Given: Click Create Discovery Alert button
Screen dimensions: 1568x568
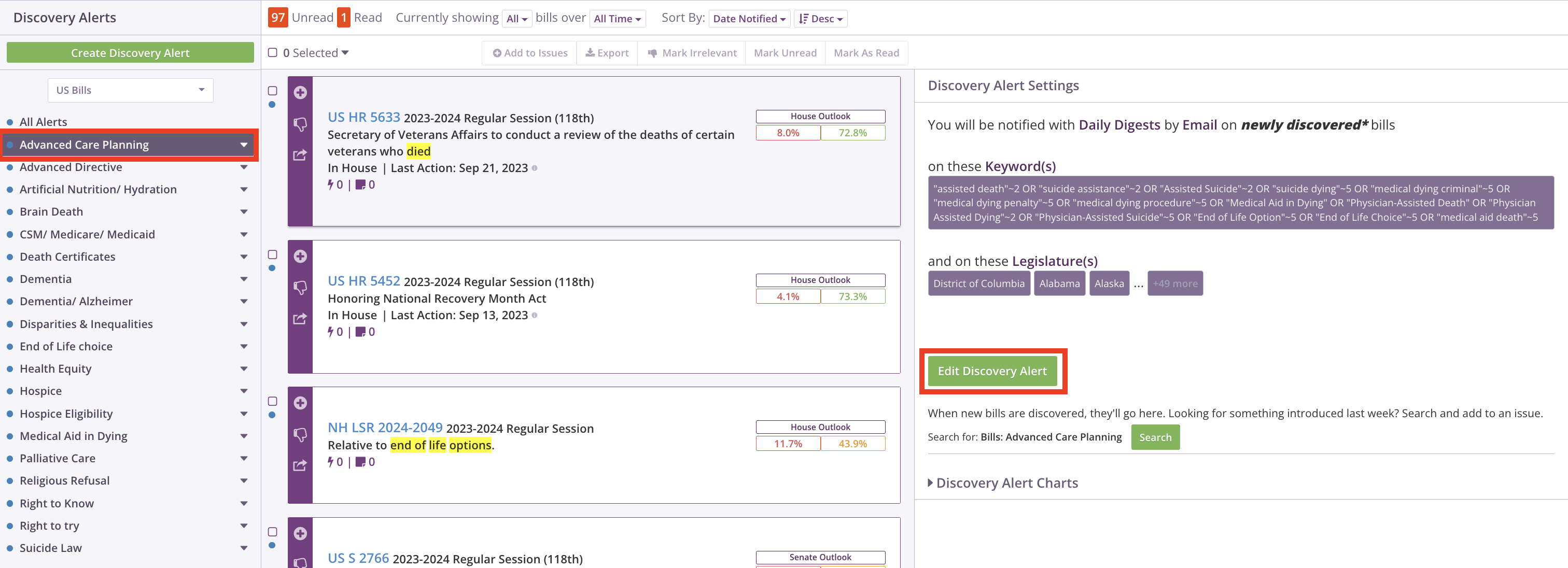Looking at the screenshot, I should click(x=130, y=53).
